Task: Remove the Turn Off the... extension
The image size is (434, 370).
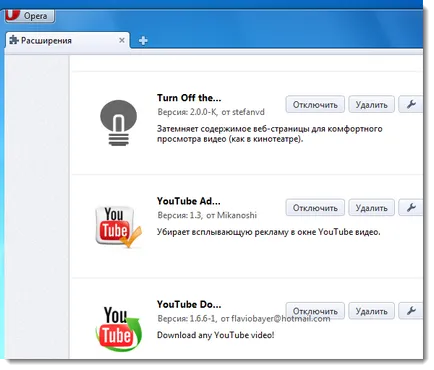Action: click(371, 105)
